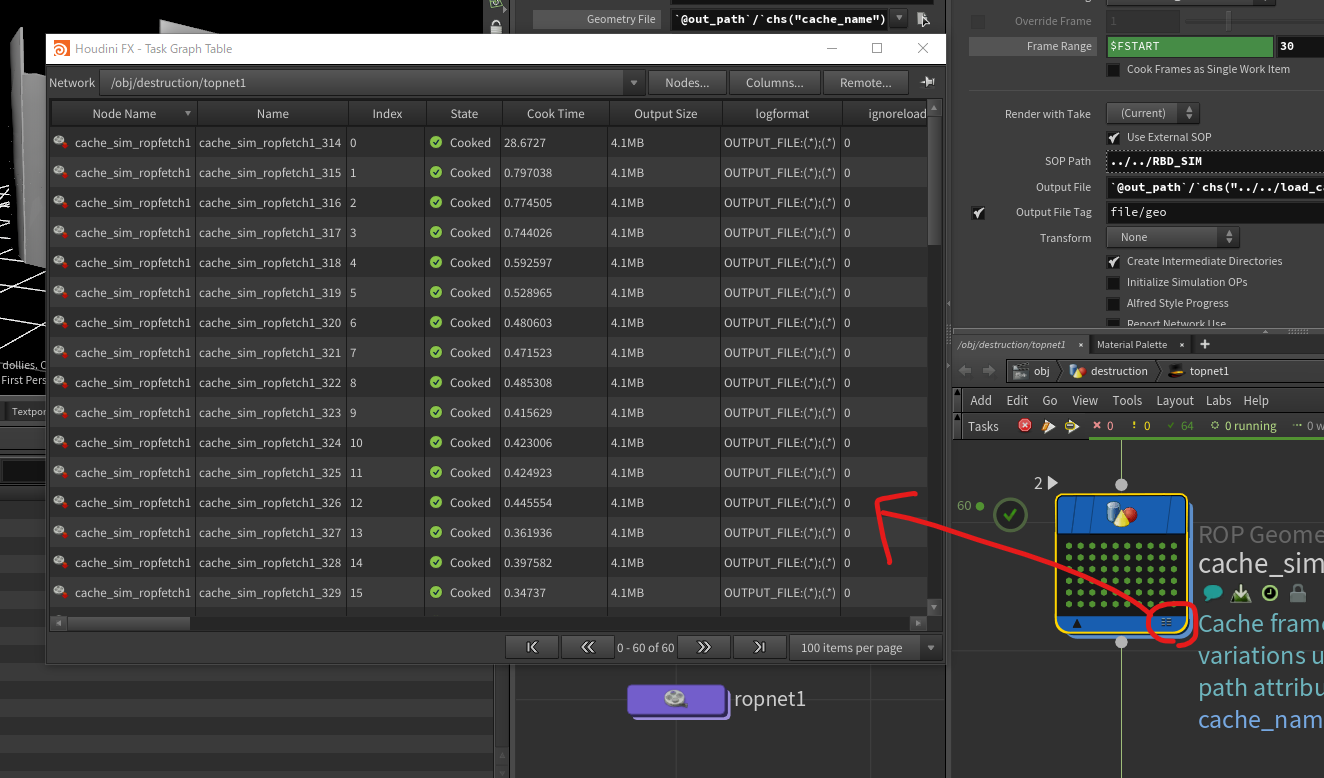
Task: Click the destruction node in the path bar
Action: [1108, 371]
